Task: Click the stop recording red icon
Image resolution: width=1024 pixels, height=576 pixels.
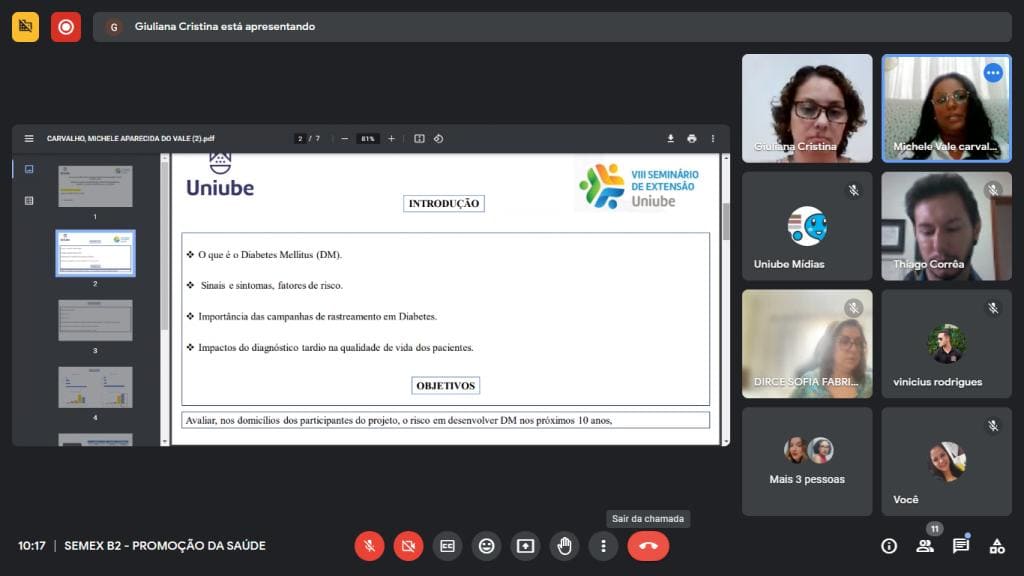Action: [66, 27]
